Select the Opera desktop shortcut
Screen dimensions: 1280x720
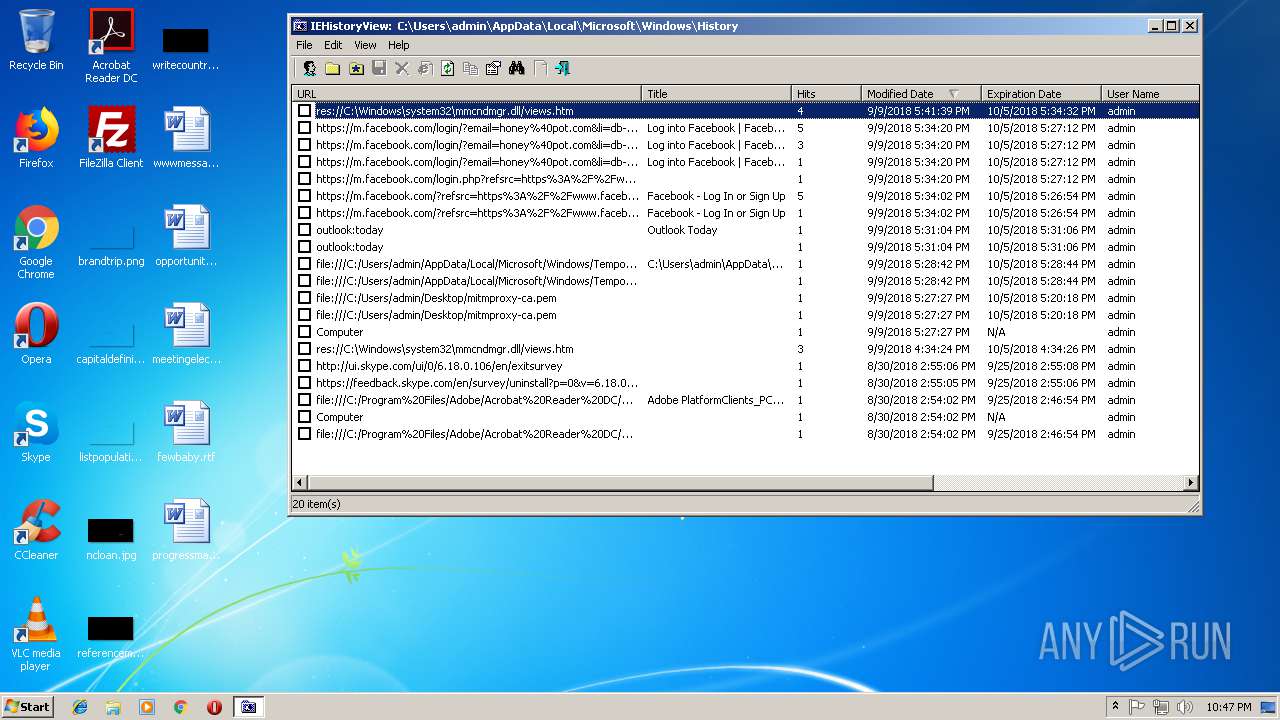pyautogui.click(x=36, y=334)
